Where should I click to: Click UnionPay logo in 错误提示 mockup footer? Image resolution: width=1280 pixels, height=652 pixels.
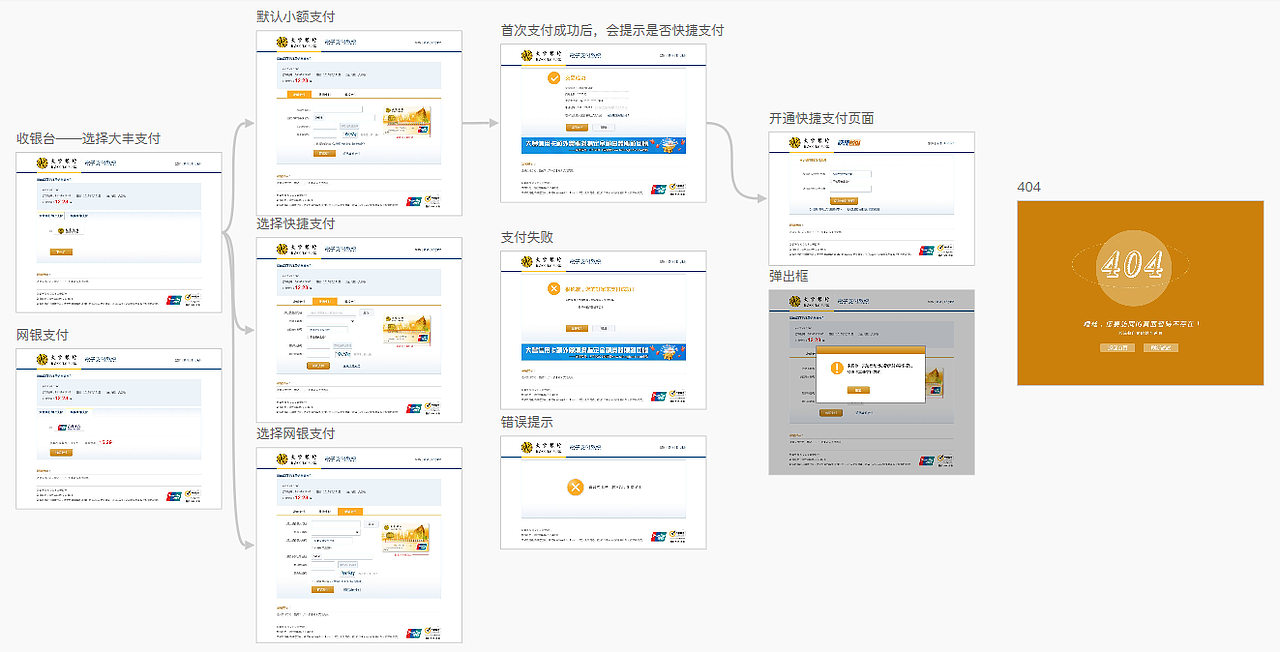pos(659,536)
